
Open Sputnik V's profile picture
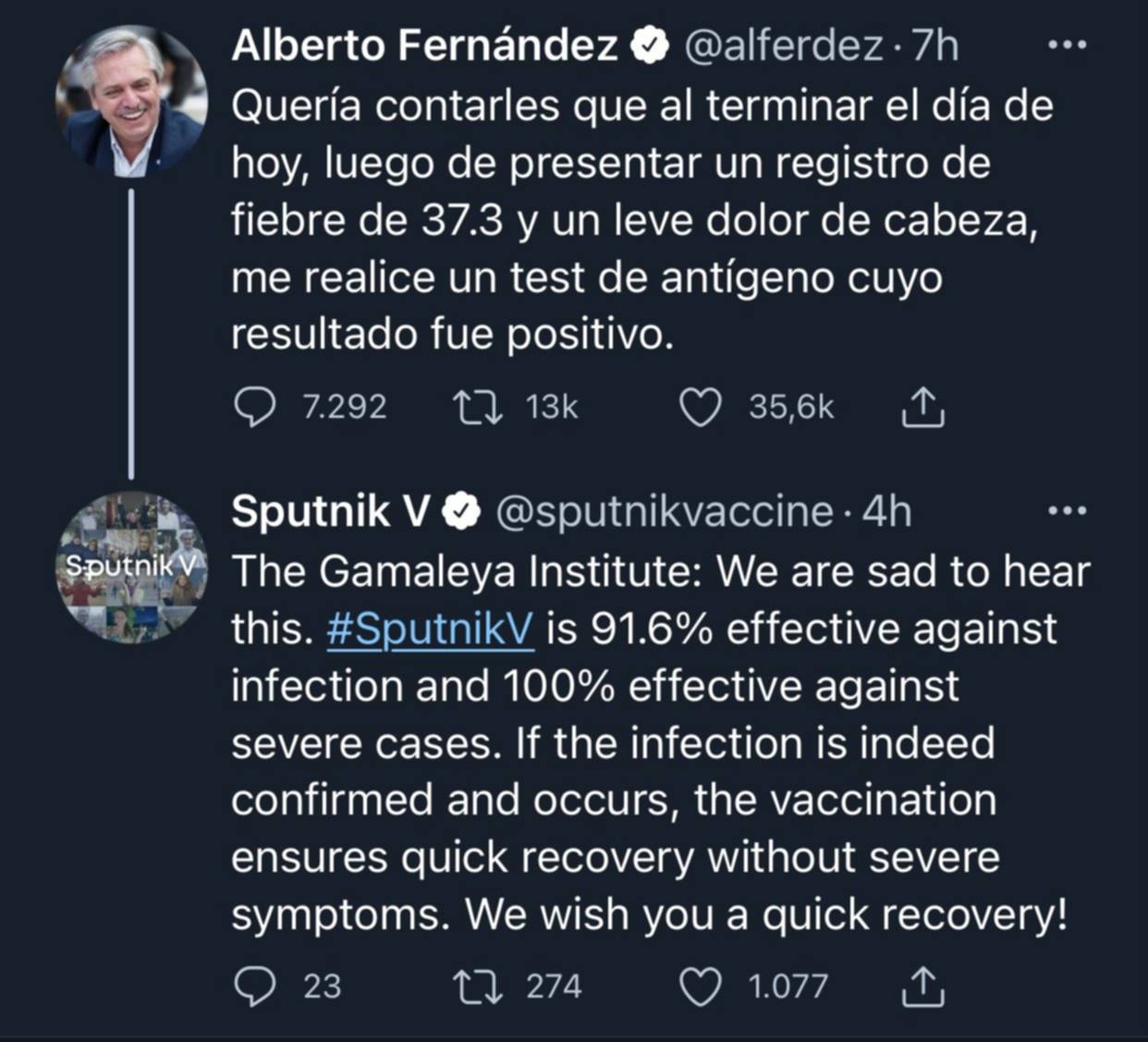[x=131, y=567]
